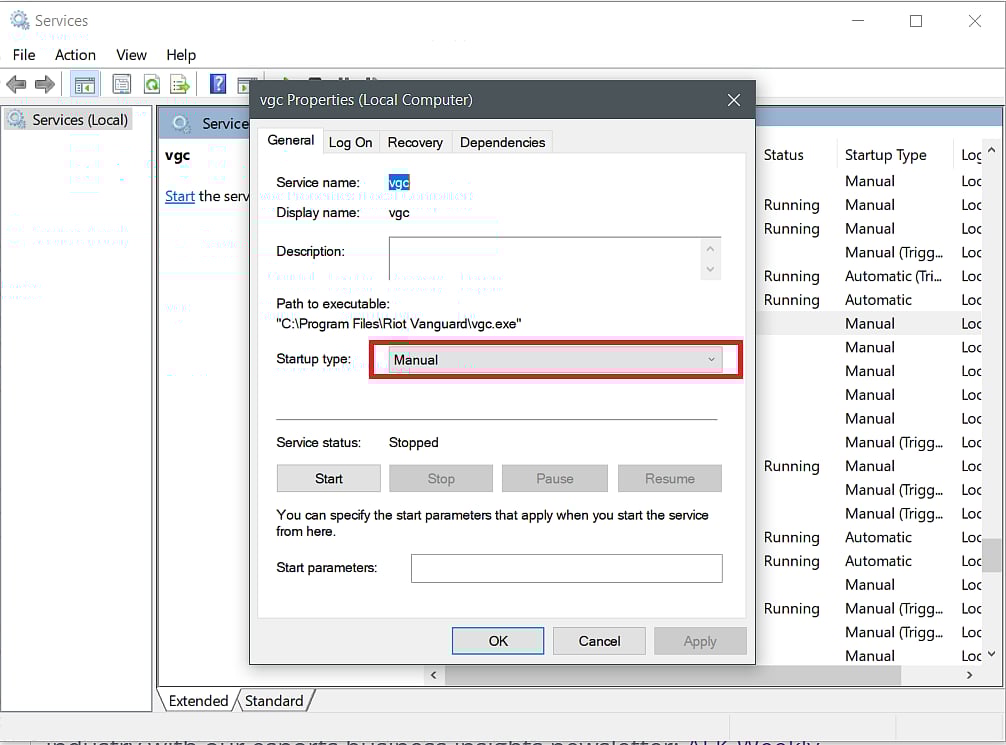Screen dimensions: 1006x745
Task: Click OK in the properties dialog
Action: 498,641
